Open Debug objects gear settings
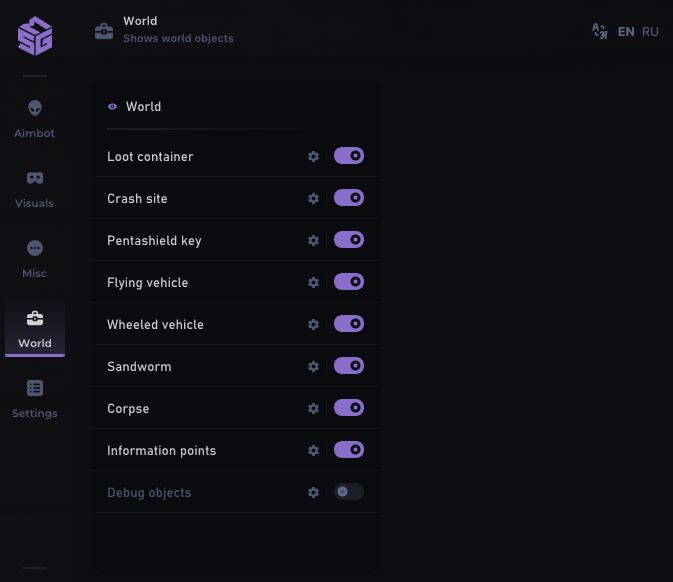The width and height of the screenshot is (673, 582). pos(313,493)
